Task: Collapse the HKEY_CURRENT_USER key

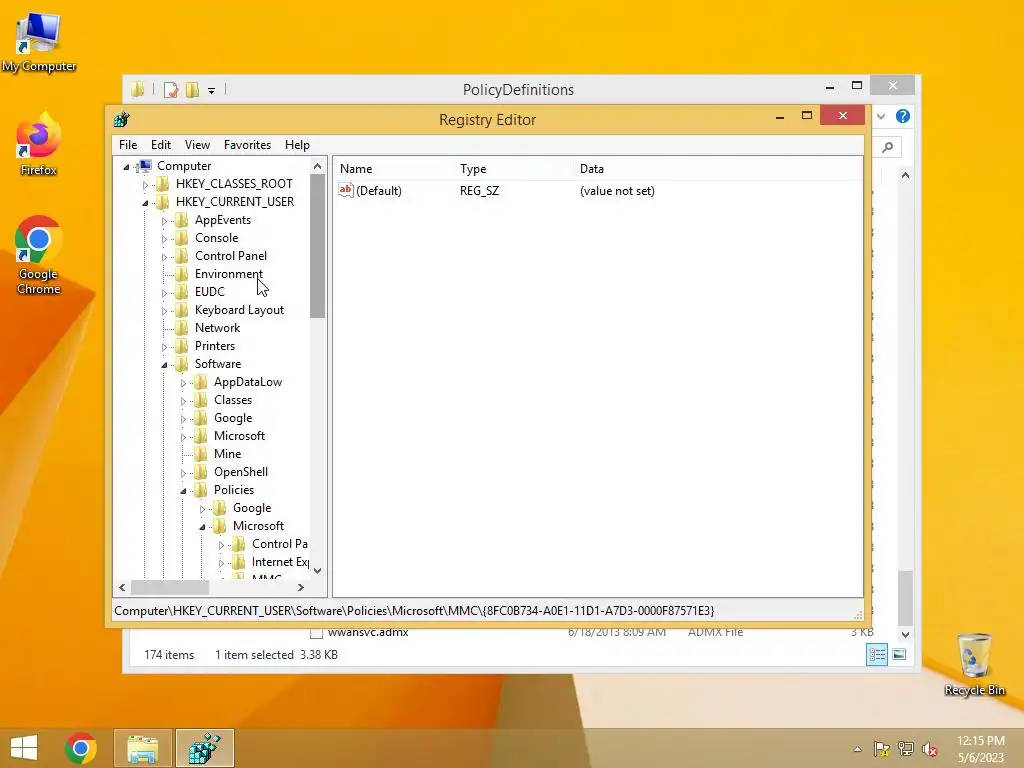Action: pyautogui.click(x=145, y=203)
